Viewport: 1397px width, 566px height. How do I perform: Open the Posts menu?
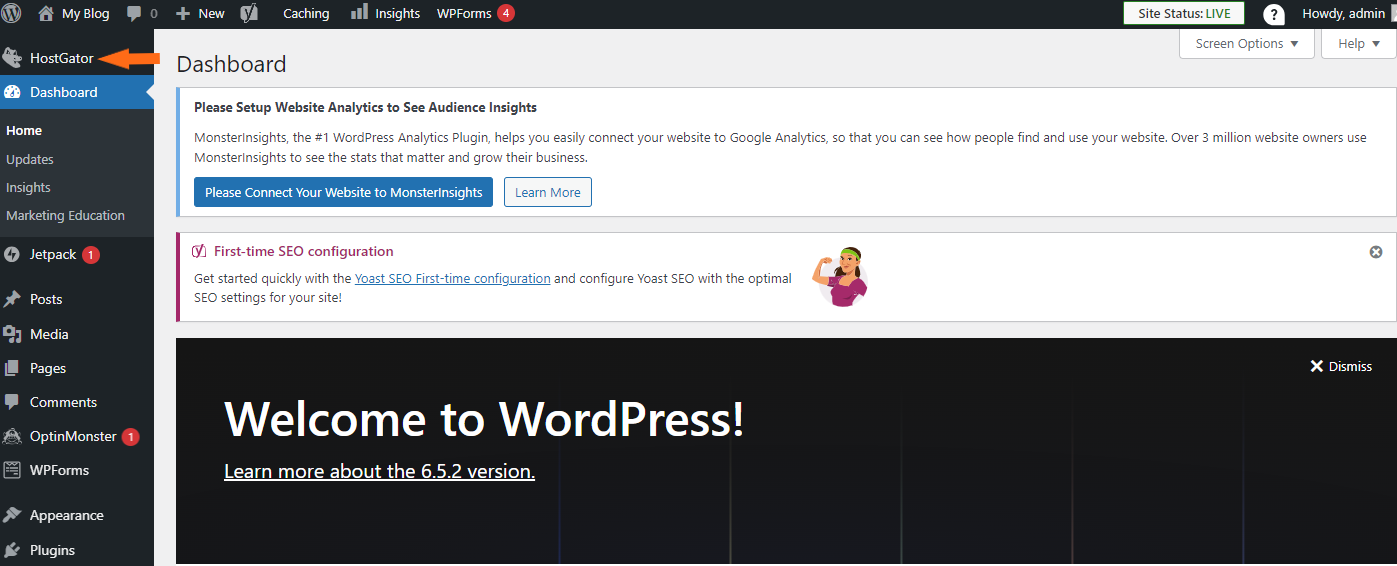point(46,299)
